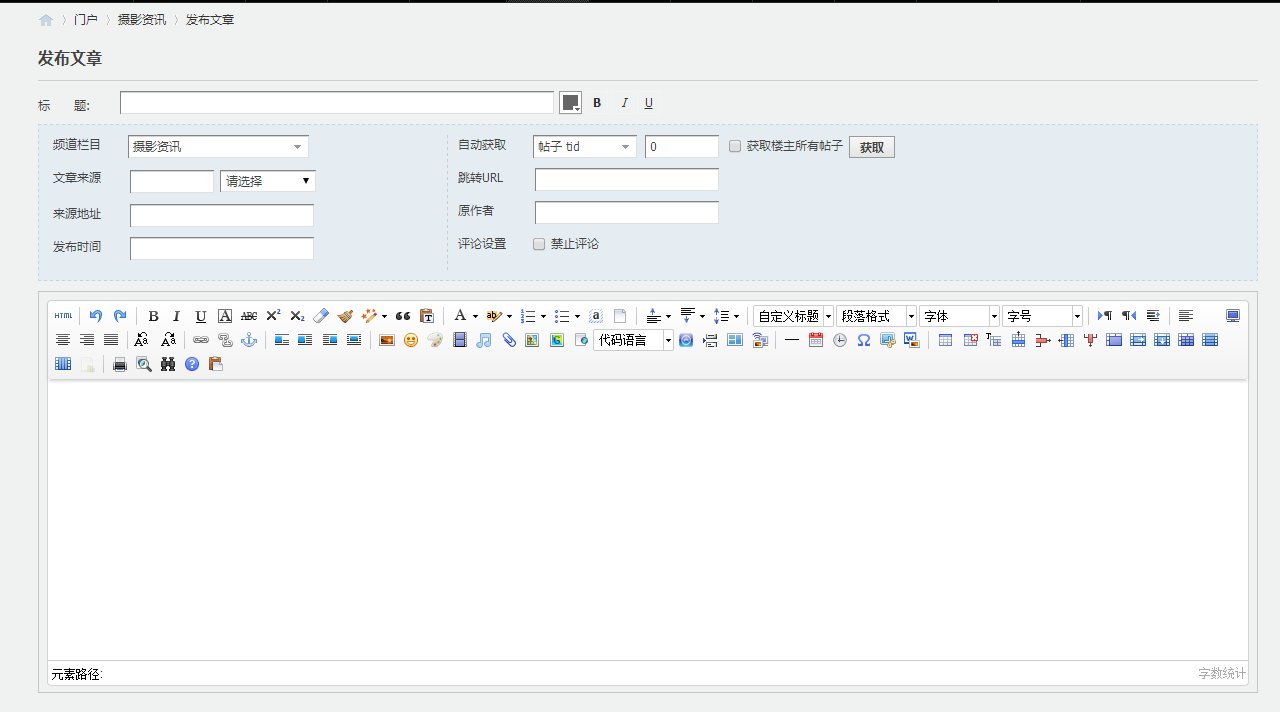Insert the date using the calendar icon

(816, 340)
